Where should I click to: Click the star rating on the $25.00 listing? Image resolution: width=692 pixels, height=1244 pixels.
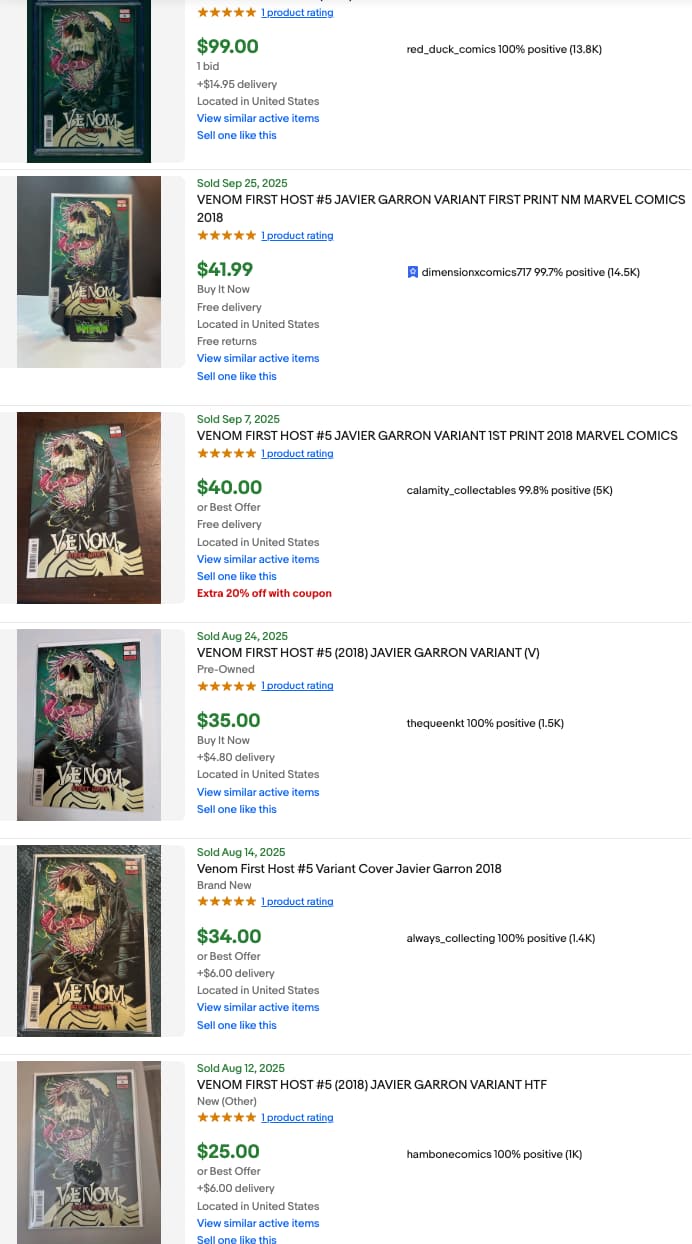coord(226,1118)
